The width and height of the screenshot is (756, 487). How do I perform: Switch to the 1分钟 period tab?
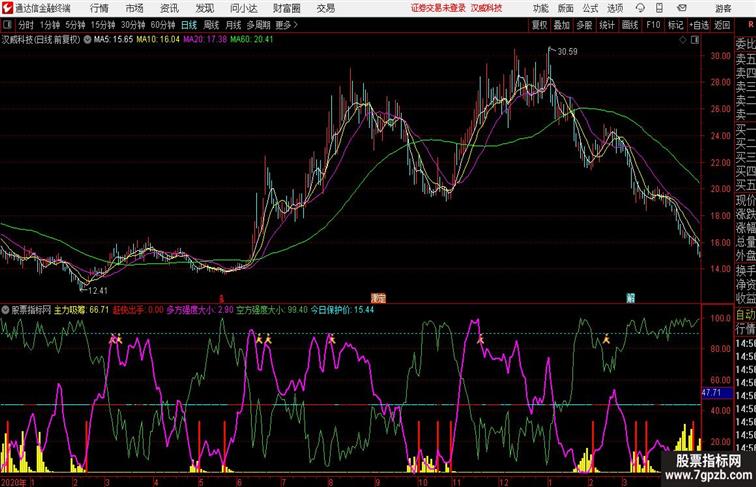click(x=50, y=25)
